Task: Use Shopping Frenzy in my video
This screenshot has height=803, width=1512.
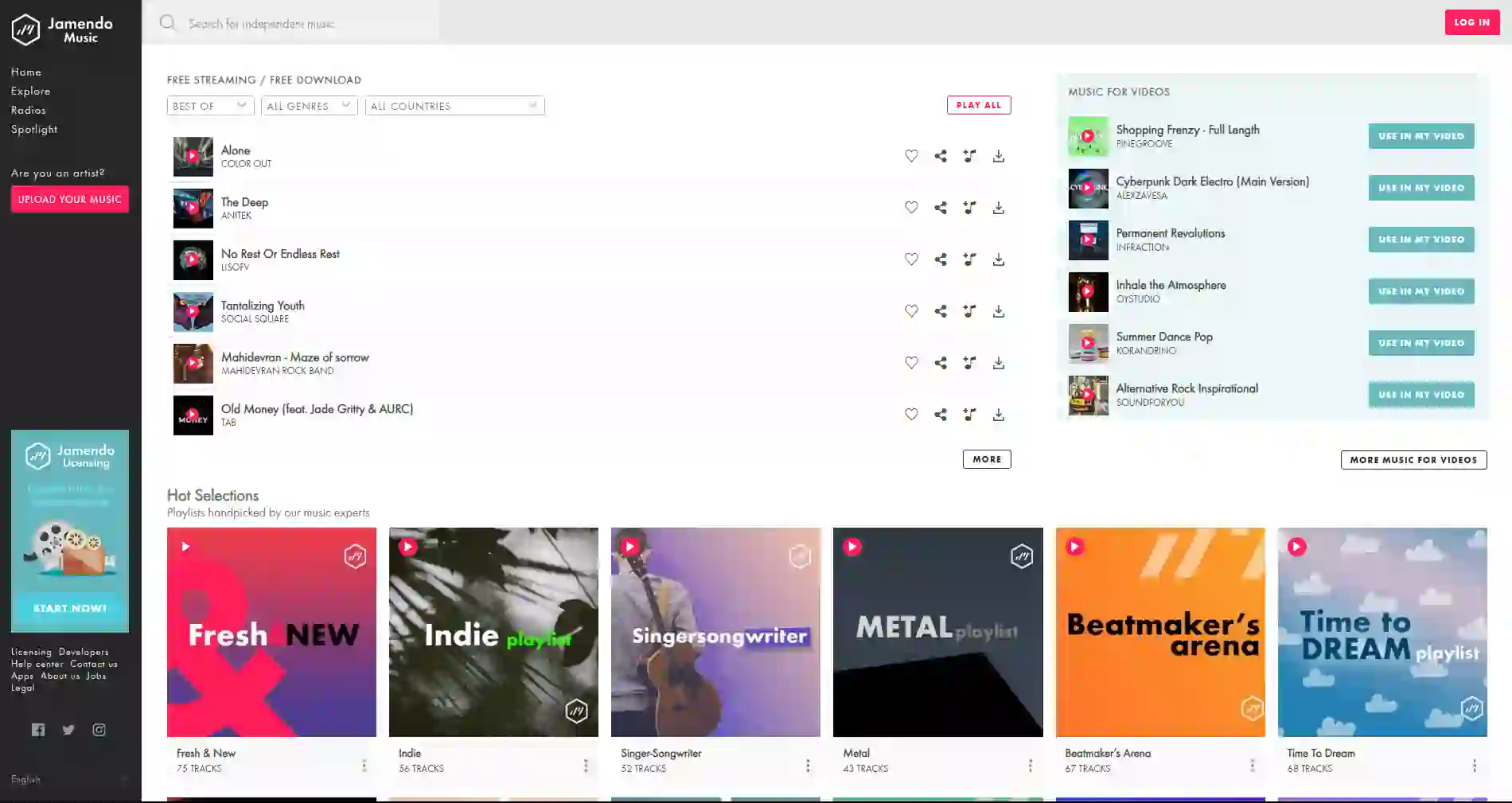Action: 1421,136
